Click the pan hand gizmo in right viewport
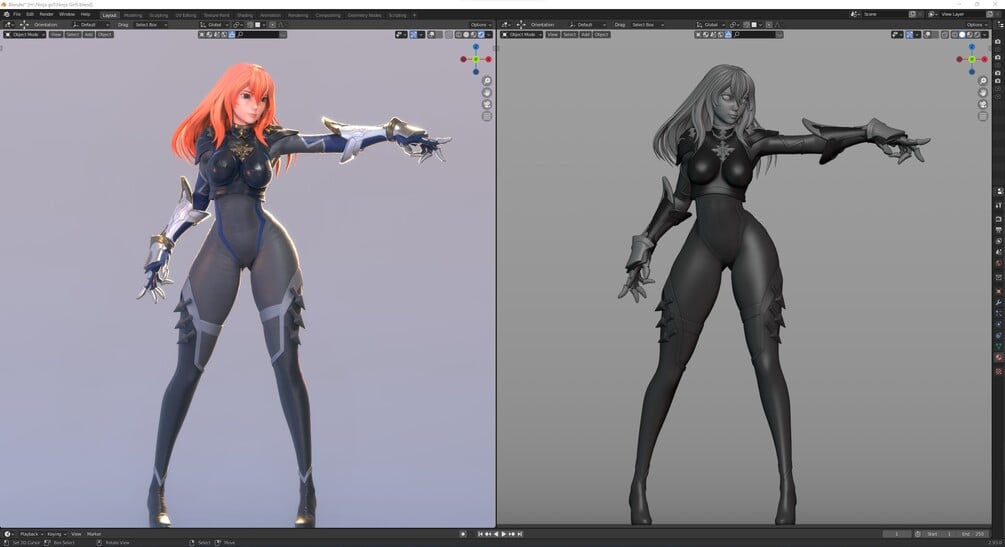The width and height of the screenshot is (1005, 547). point(983,92)
